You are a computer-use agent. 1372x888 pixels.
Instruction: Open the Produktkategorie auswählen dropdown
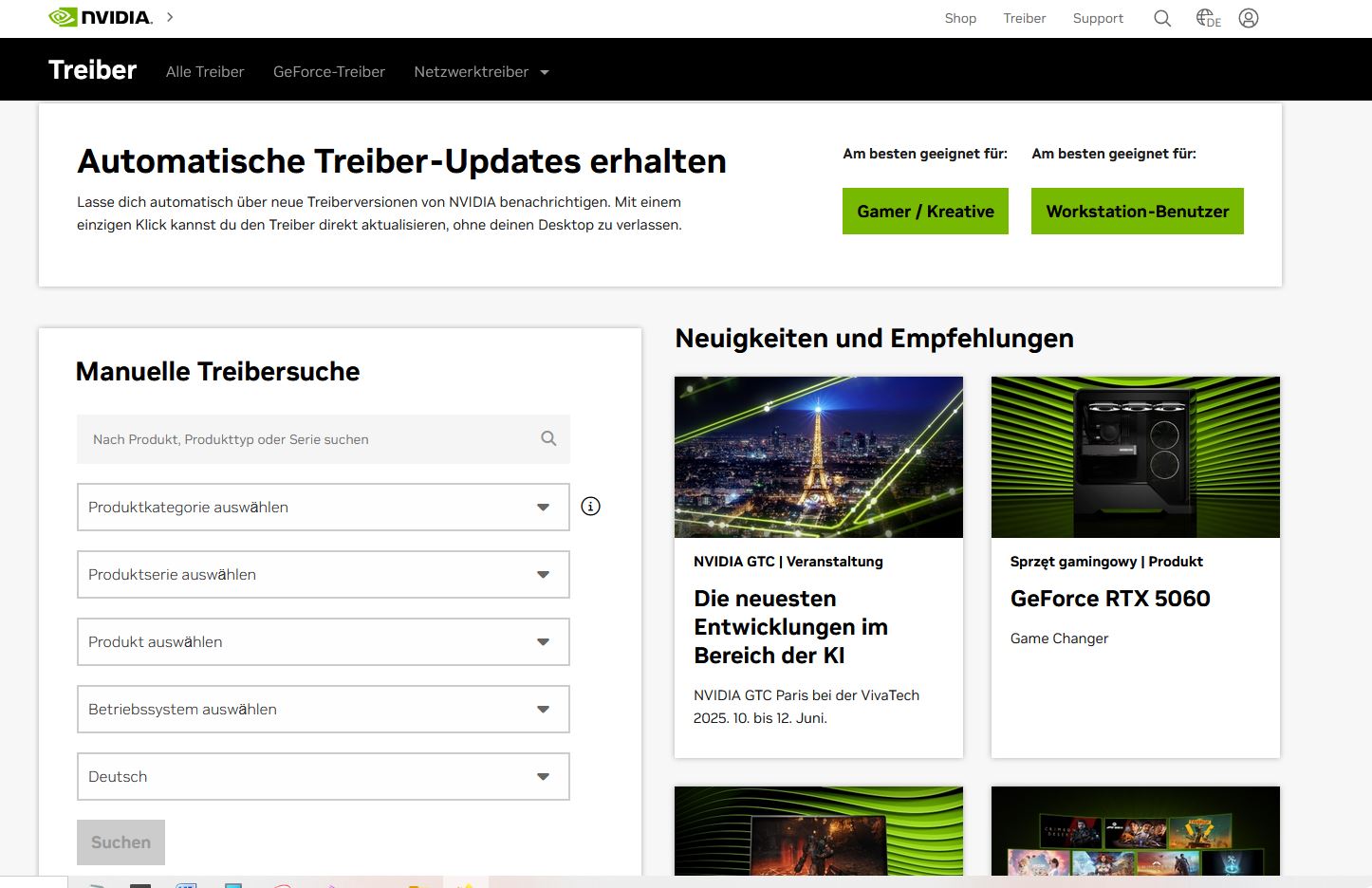click(x=324, y=508)
